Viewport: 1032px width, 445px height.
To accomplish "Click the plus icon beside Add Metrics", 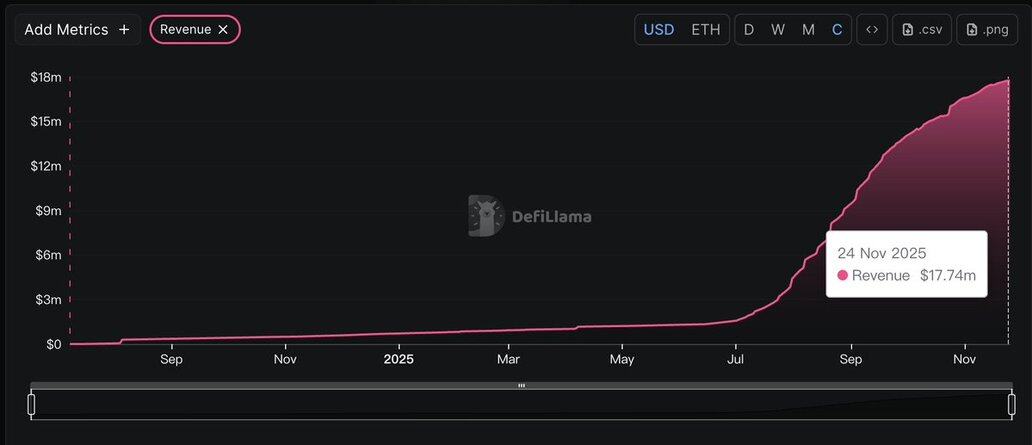I will tap(124, 30).
